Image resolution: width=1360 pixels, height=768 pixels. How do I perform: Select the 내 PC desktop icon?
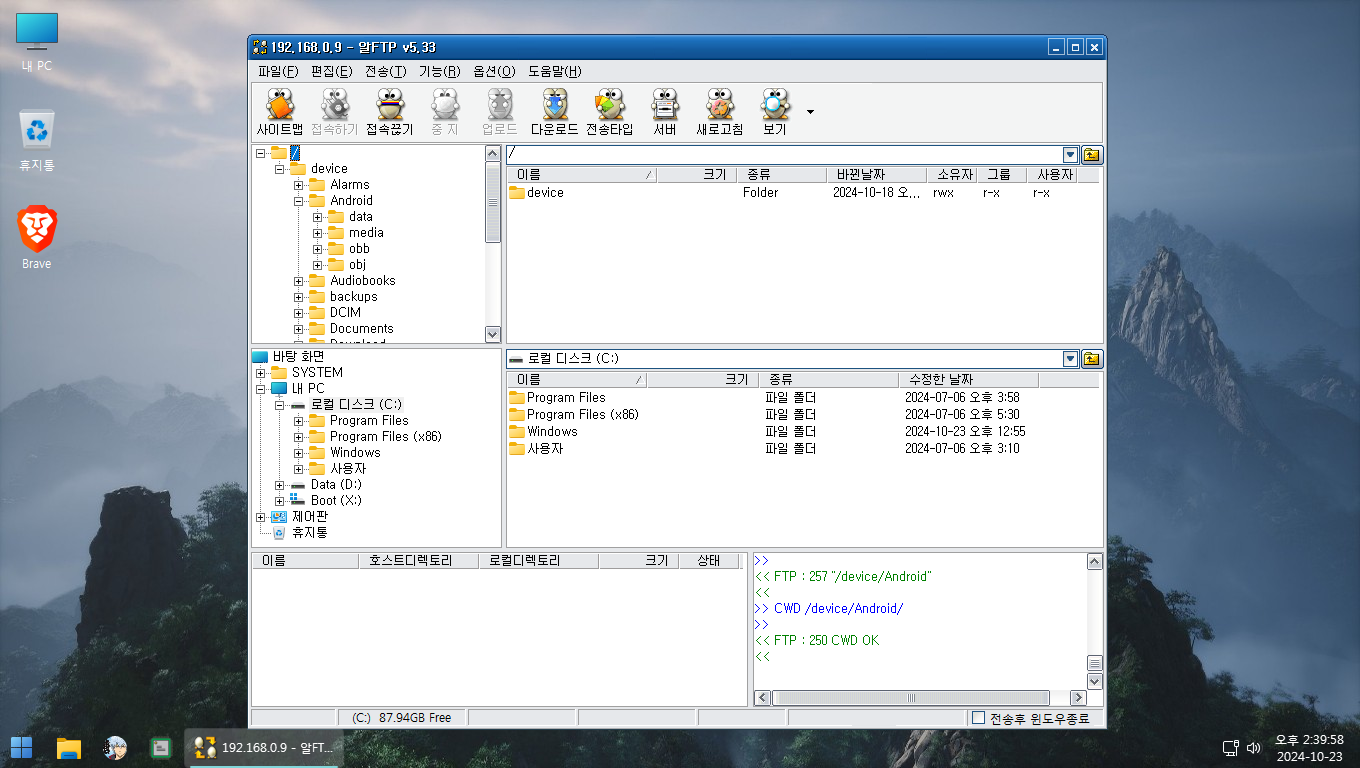coord(37,43)
